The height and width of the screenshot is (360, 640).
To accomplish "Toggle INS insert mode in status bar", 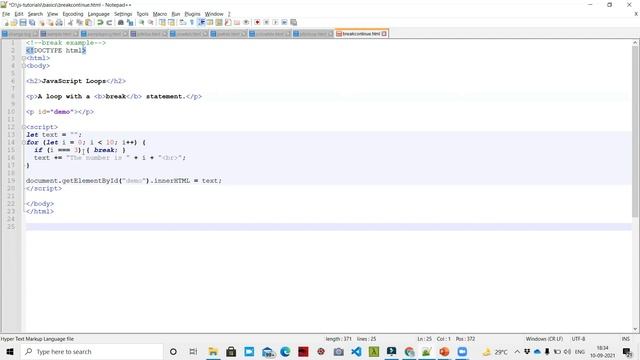I will 625,339.
